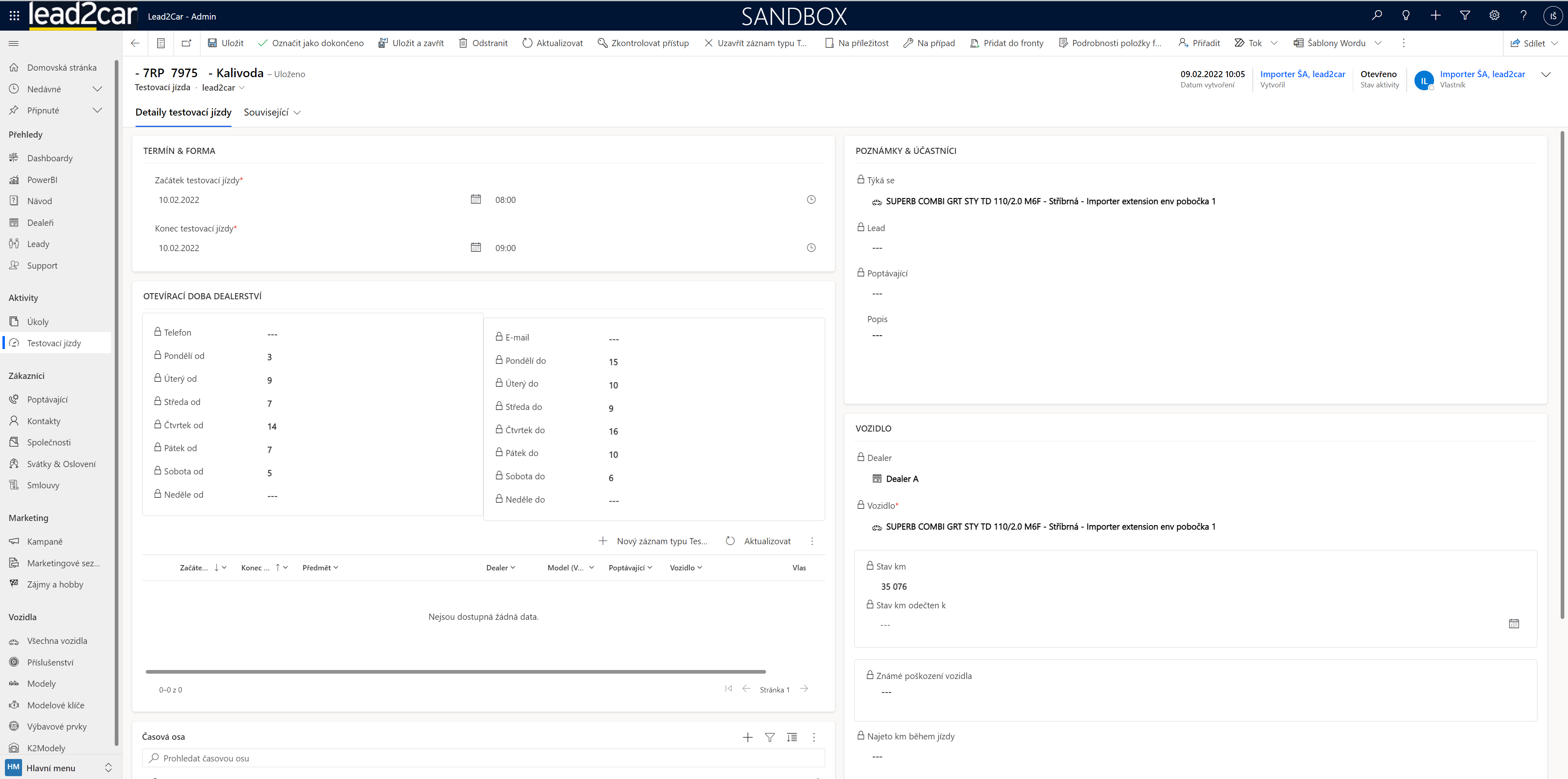1568x779 pixels.
Task: Go back with the left arrow
Action: 135,43
